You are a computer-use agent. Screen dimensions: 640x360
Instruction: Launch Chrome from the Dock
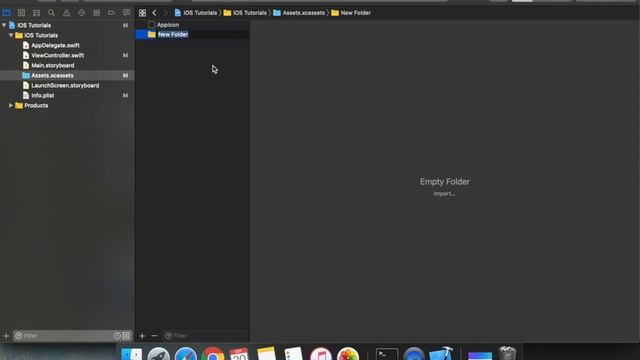[x=213, y=354]
